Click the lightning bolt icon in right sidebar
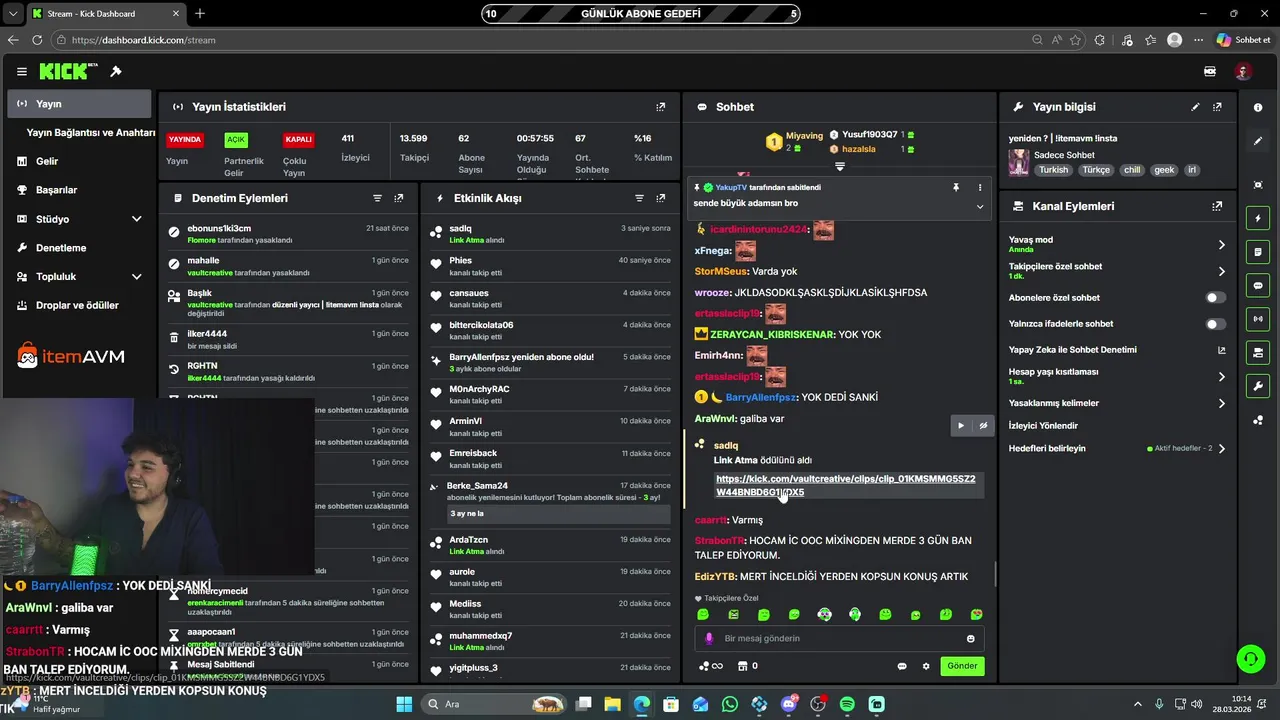 click(x=1258, y=218)
